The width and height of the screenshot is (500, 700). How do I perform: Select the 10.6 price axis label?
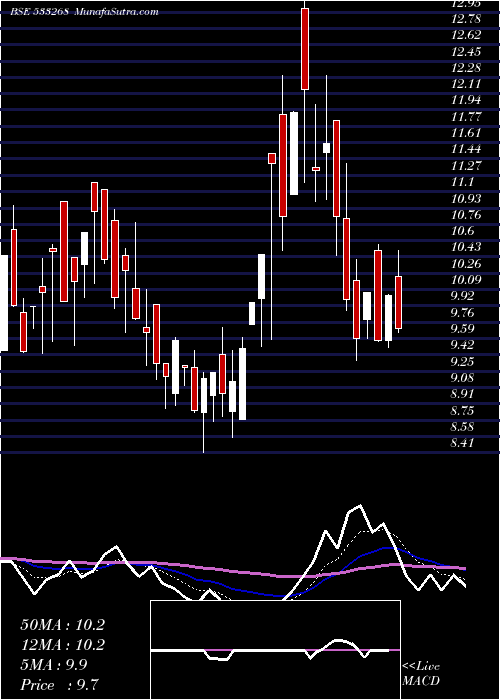point(462,231)
